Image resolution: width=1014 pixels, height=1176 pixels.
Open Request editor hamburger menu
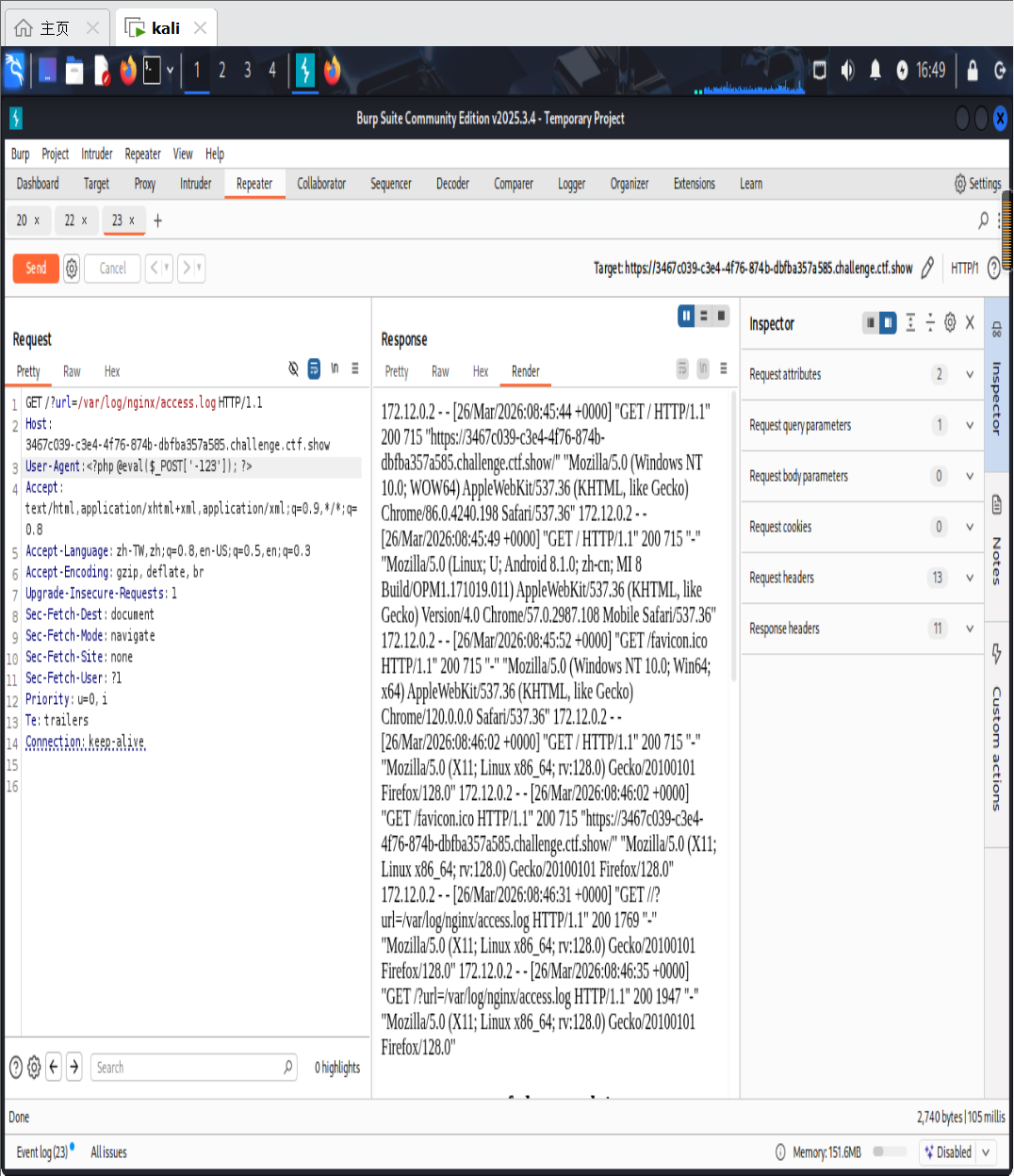coord(355,368)
